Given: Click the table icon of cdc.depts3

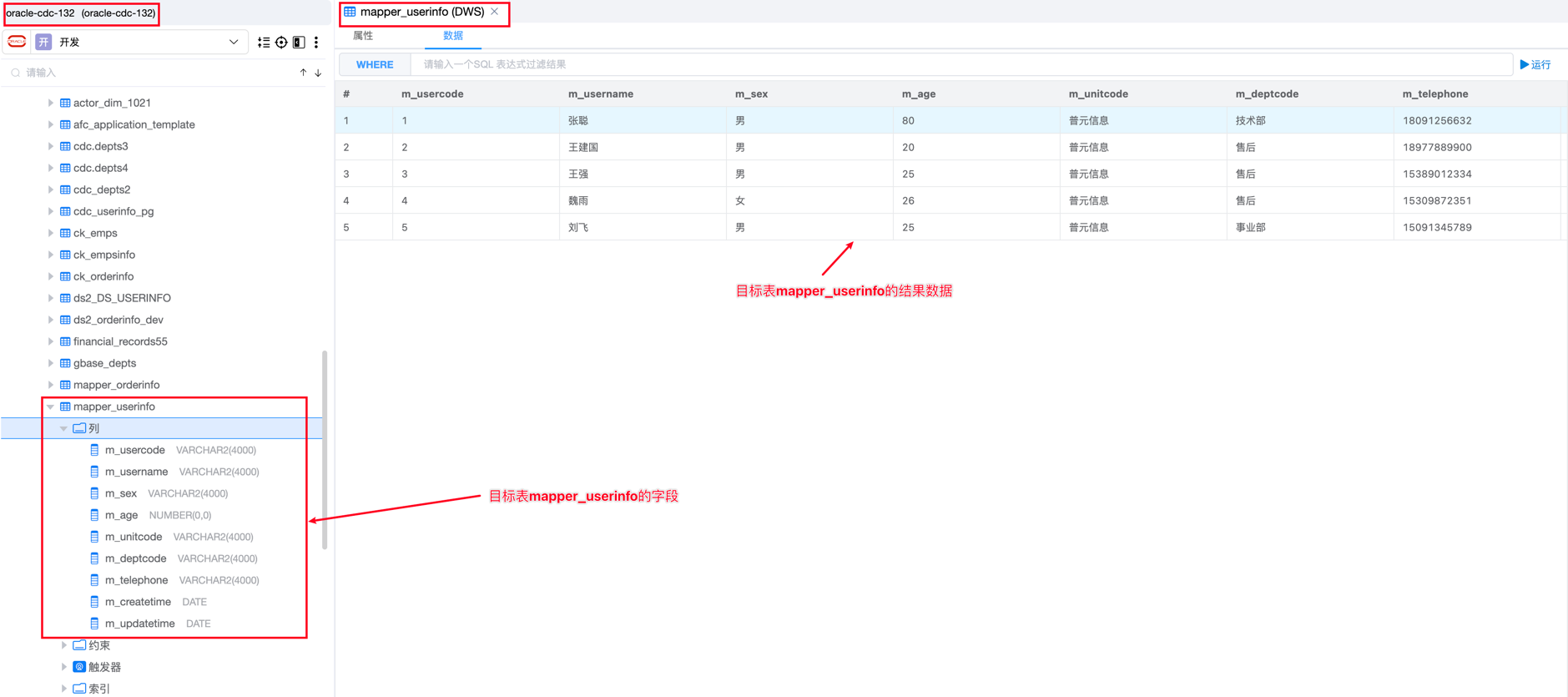Looking at the screenshot, I should click(x=65, y=146).
